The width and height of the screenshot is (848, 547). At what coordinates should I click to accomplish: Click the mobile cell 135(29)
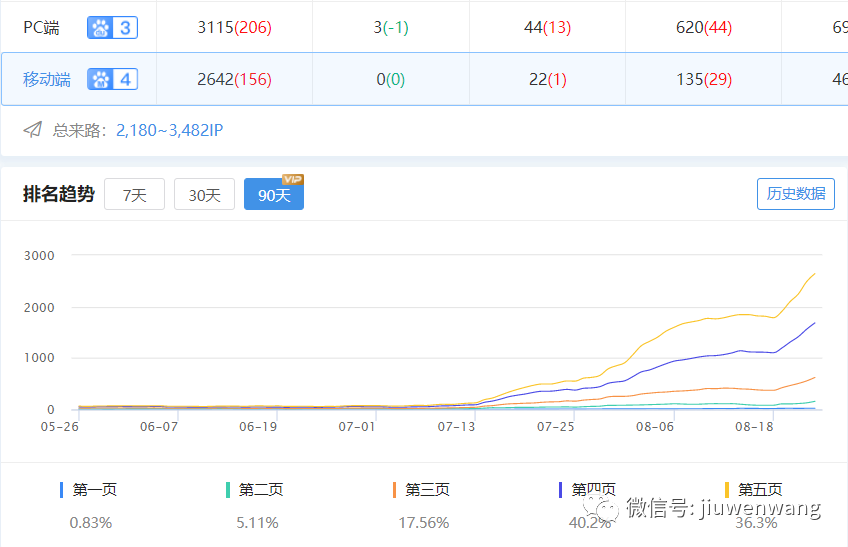[704, 80]
